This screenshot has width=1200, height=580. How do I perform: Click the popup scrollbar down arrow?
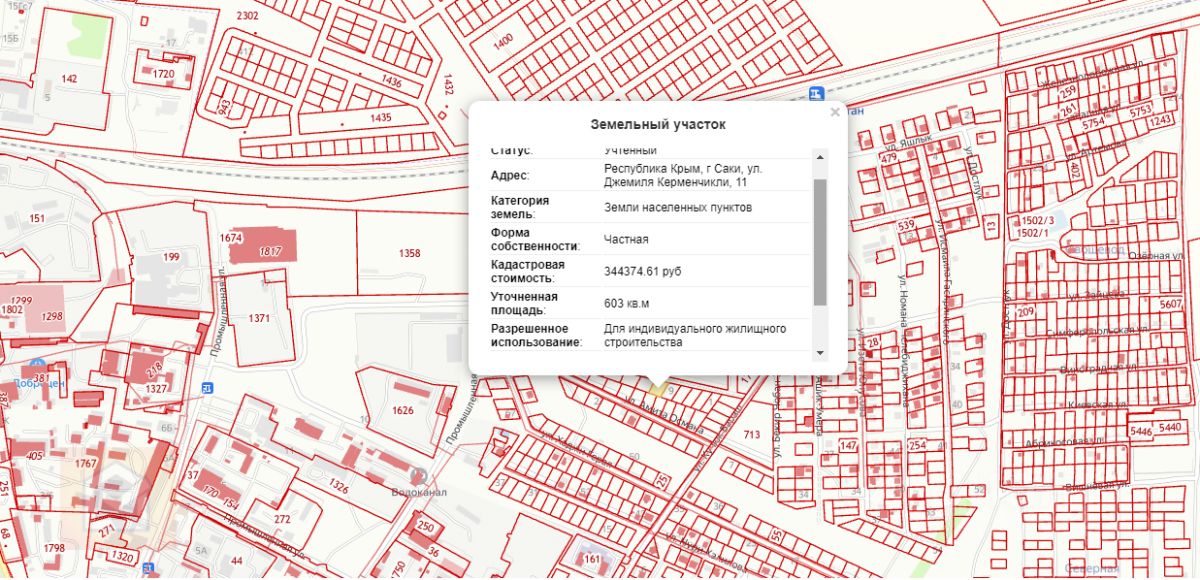820,353
